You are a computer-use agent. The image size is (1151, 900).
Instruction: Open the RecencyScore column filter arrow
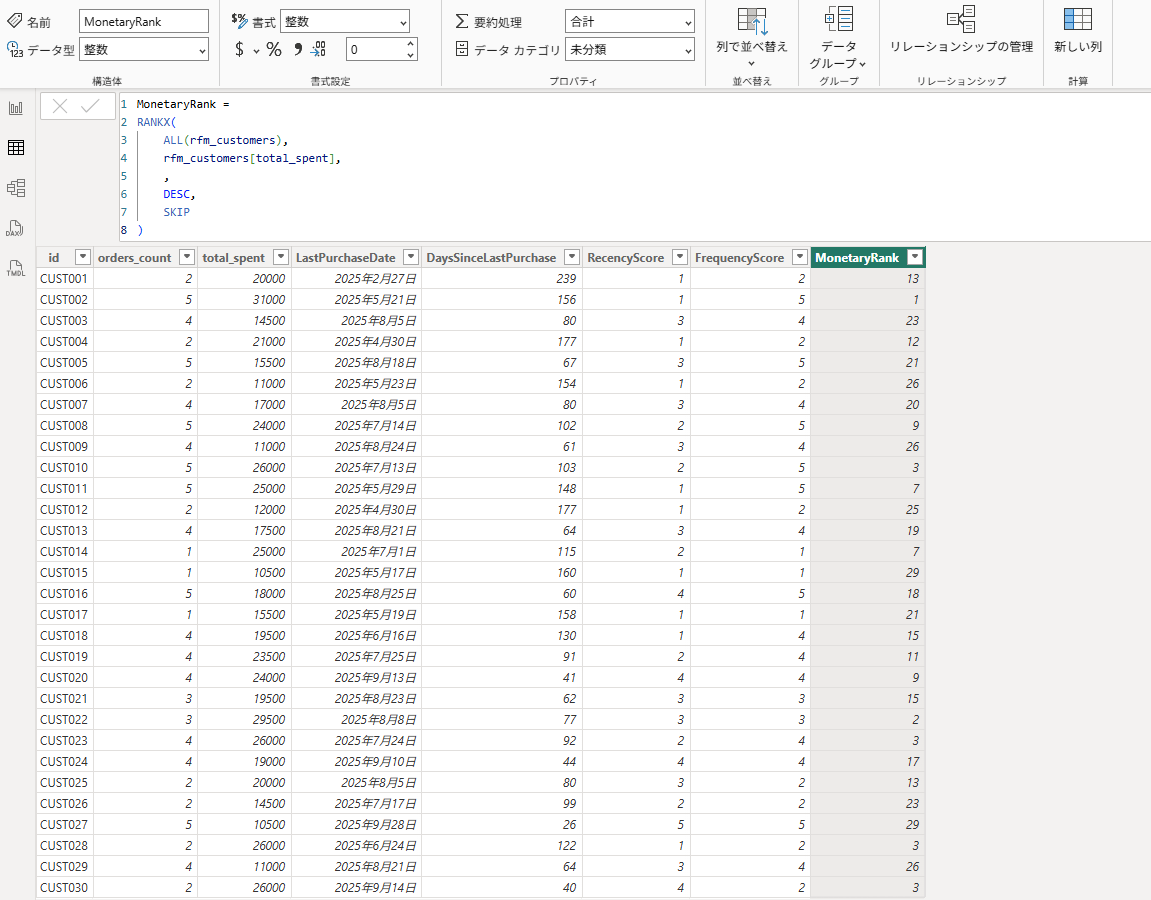pyautogui.click(x=680, y=258)
